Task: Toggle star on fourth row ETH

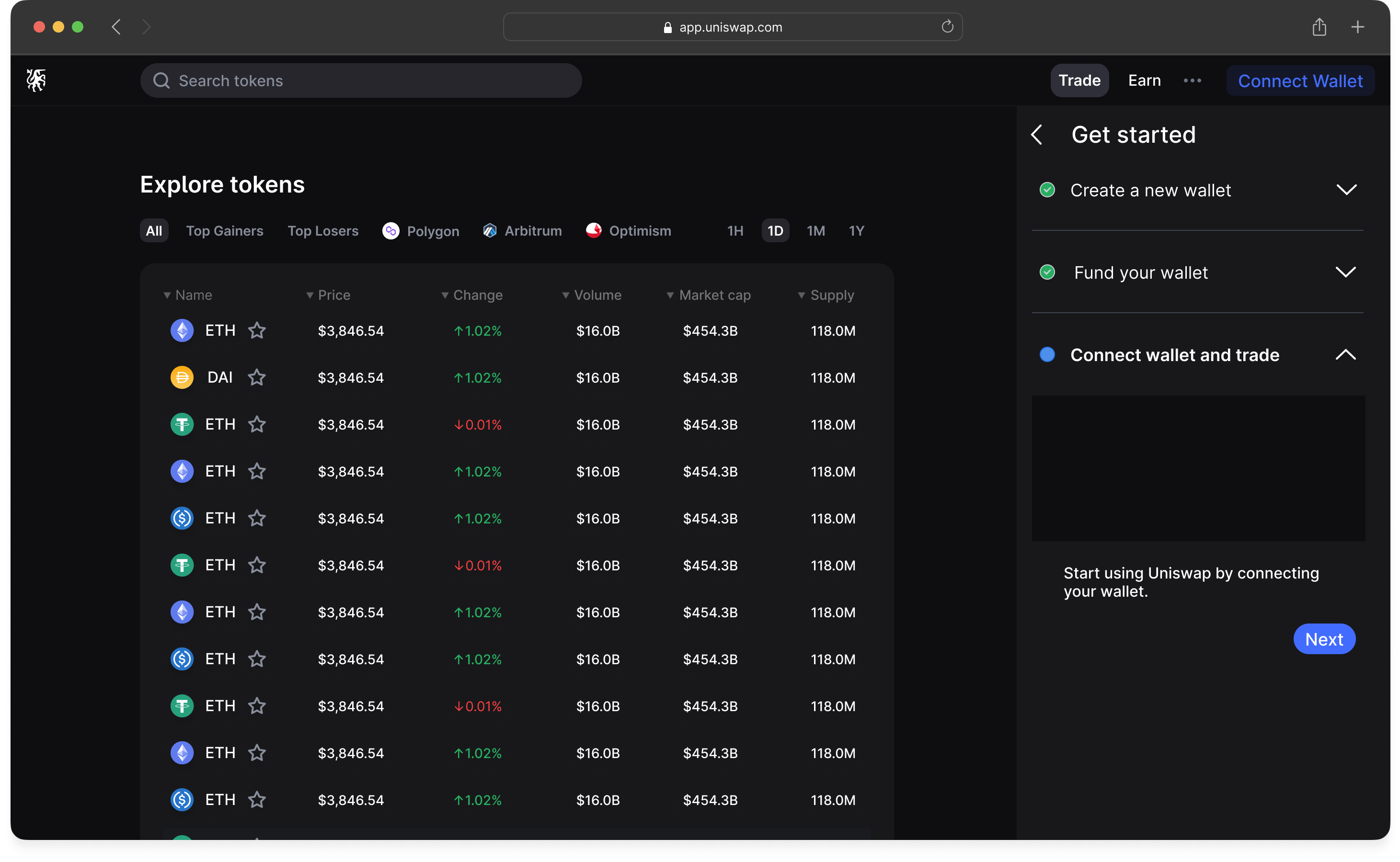Action: point(257,471)
